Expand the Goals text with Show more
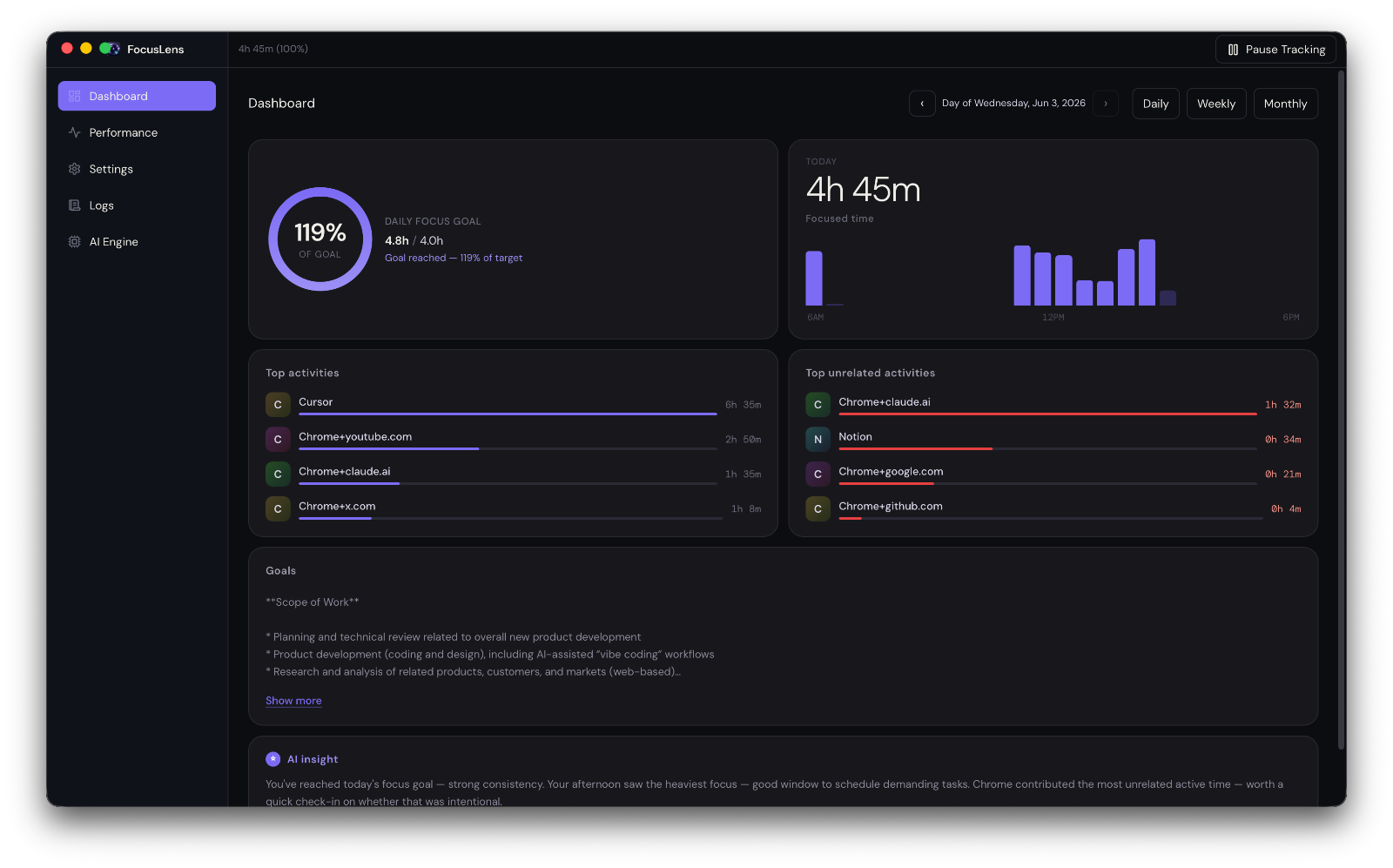 (x=293, y=701)
